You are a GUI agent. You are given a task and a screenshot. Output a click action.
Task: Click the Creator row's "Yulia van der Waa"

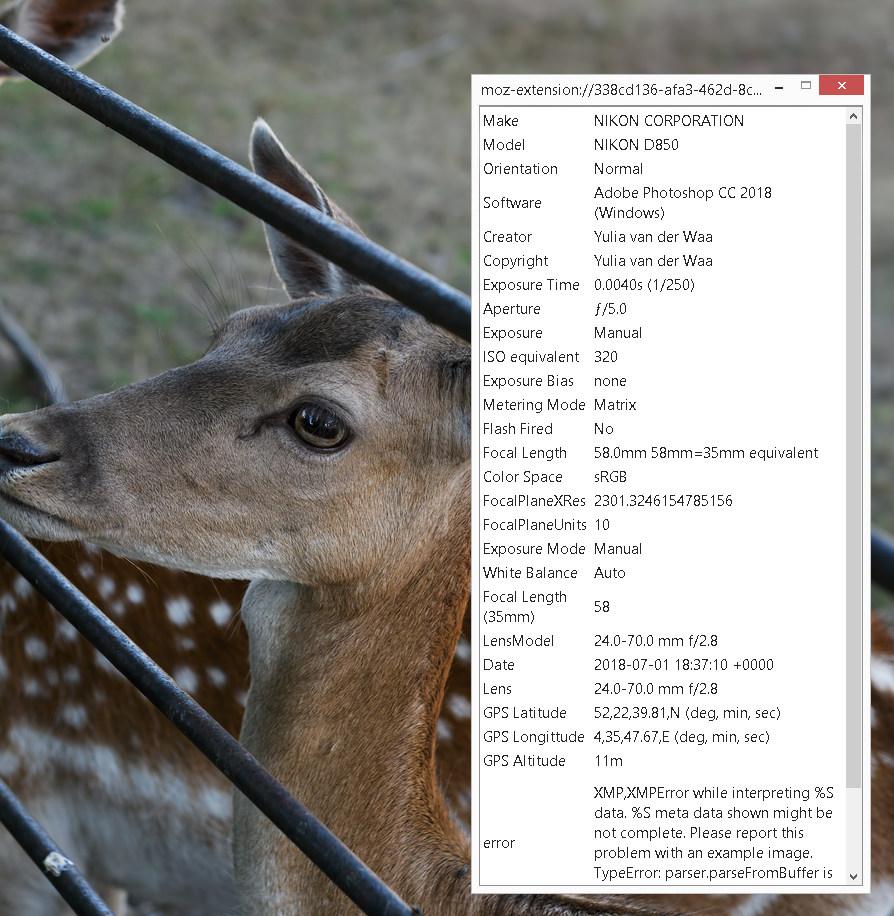pyautogui.click(x=653, y=237)
